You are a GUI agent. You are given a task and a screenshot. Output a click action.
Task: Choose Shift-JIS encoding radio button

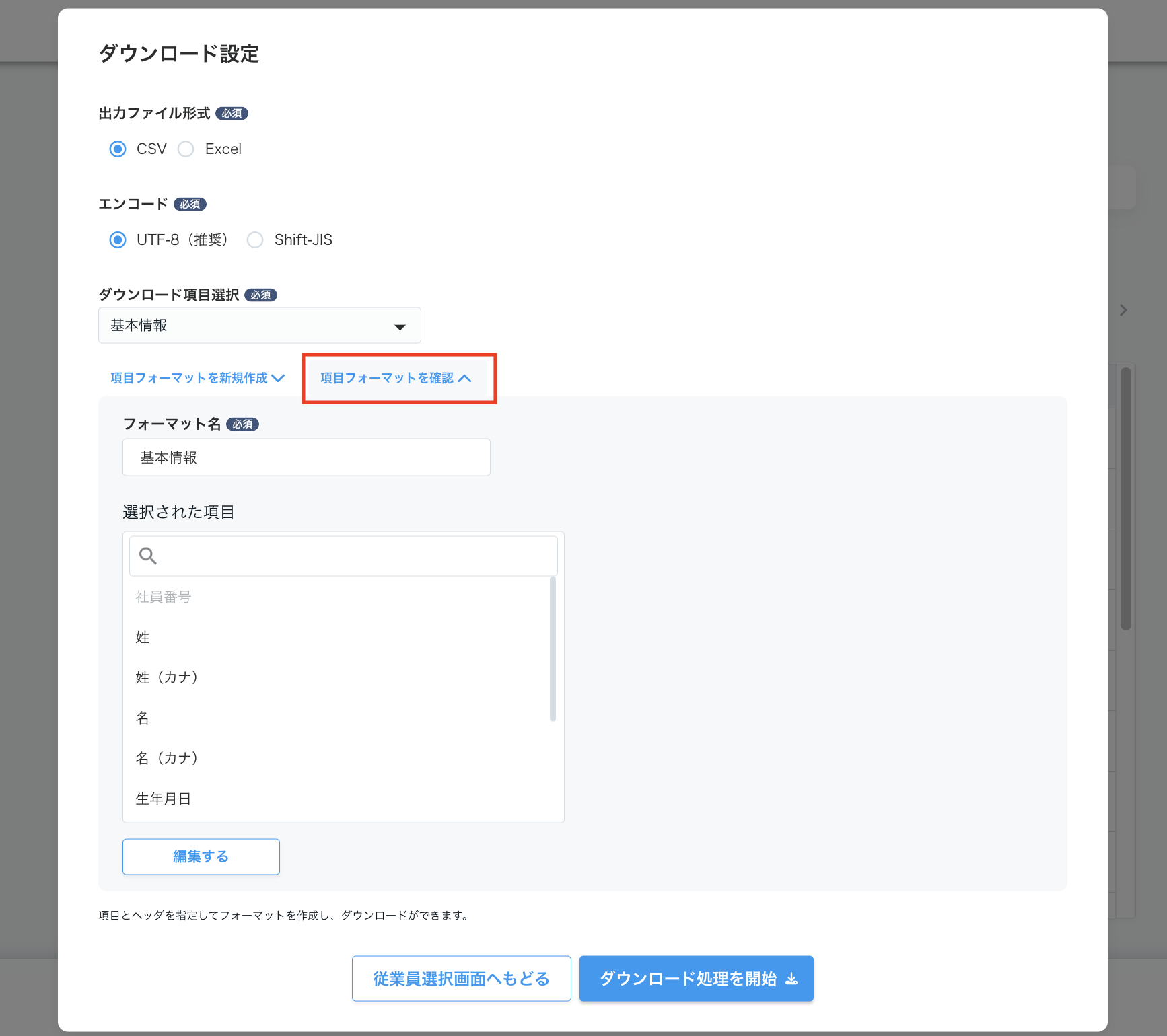pyautogui.click(x=255, y=239)
